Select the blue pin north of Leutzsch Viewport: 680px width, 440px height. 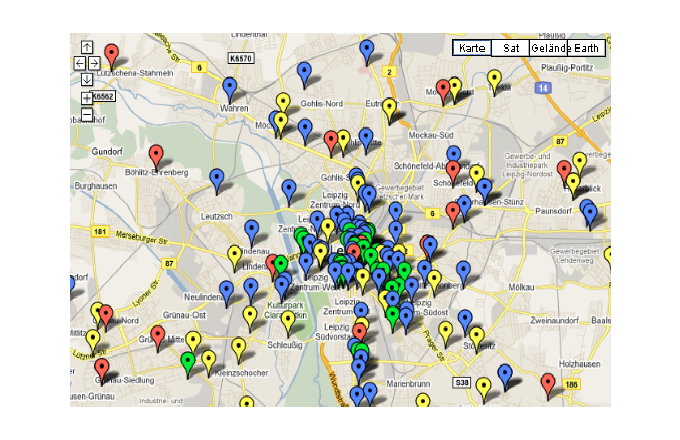click(217, 179)
